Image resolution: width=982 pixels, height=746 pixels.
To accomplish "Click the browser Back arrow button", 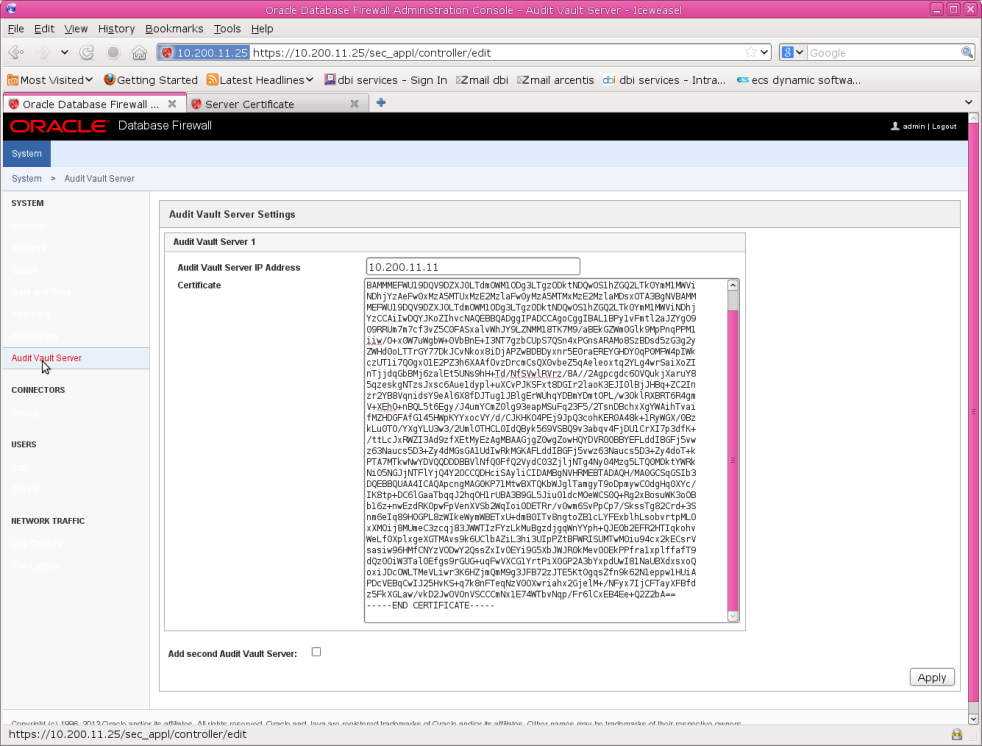I will pos(16,53).
